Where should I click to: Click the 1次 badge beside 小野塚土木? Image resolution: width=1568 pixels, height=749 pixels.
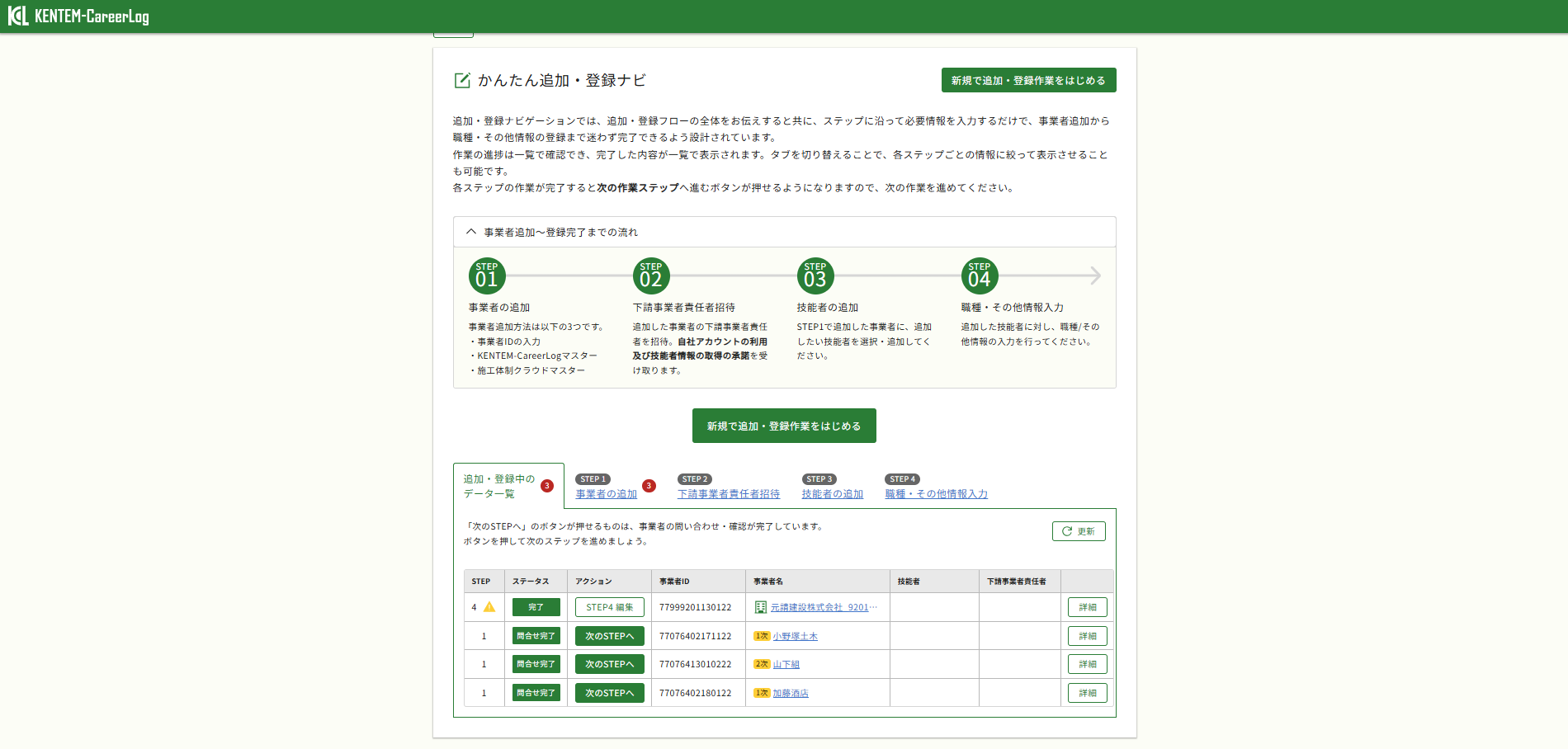763,636
